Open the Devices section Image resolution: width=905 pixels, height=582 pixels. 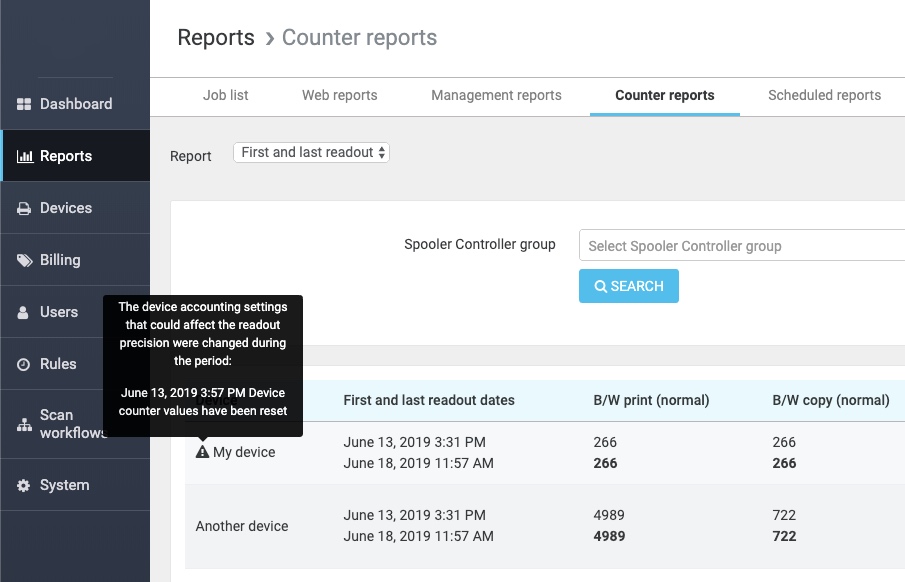(24, 207)
